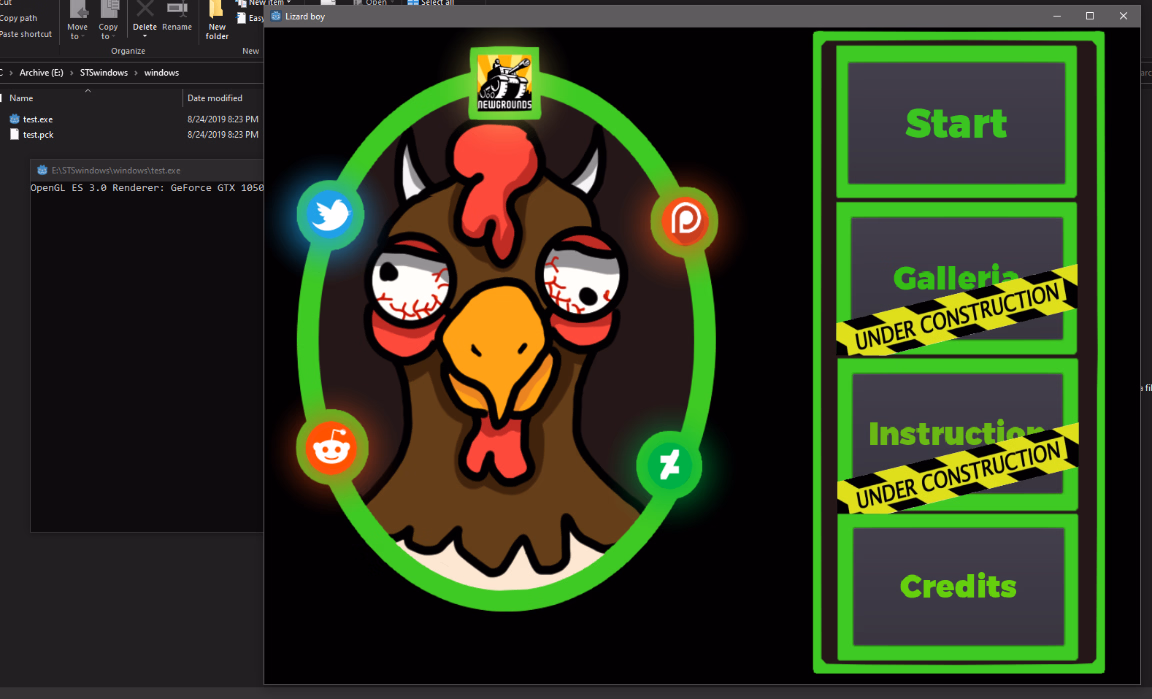Image resolution: width=1152 pixels, height=699 pixels.
Task: Go to STSwindows folder in breadcrumb
Action: point(104,73)
